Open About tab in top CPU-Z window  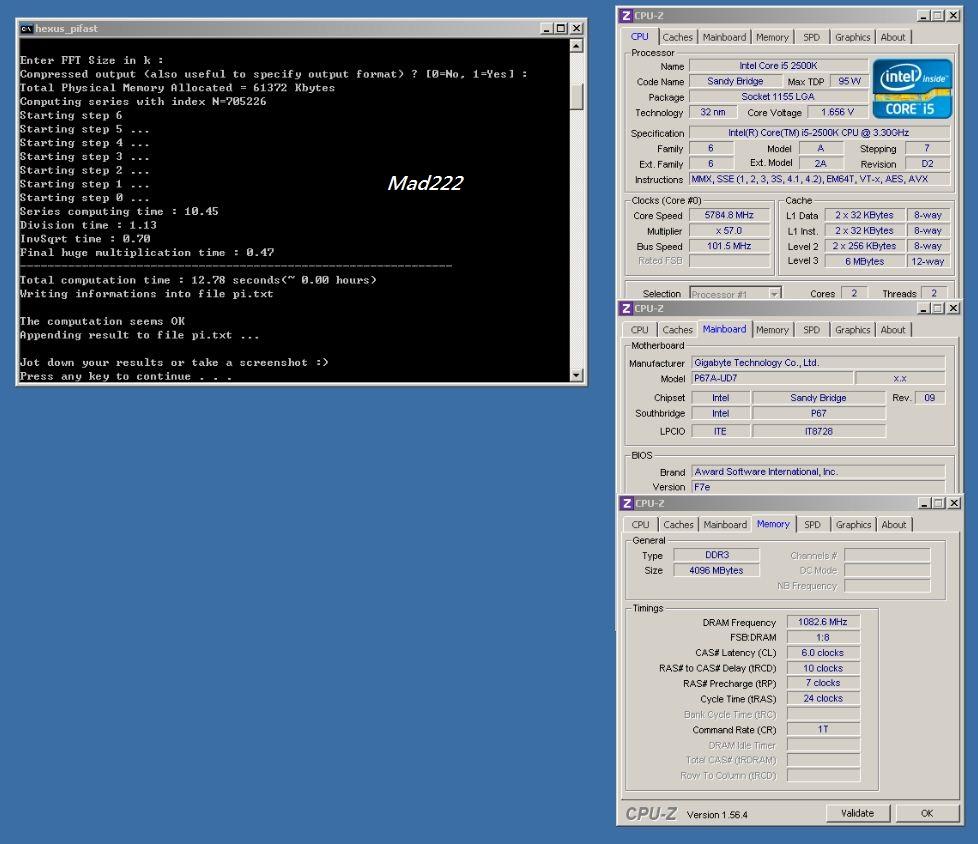(x=893, y=37)
